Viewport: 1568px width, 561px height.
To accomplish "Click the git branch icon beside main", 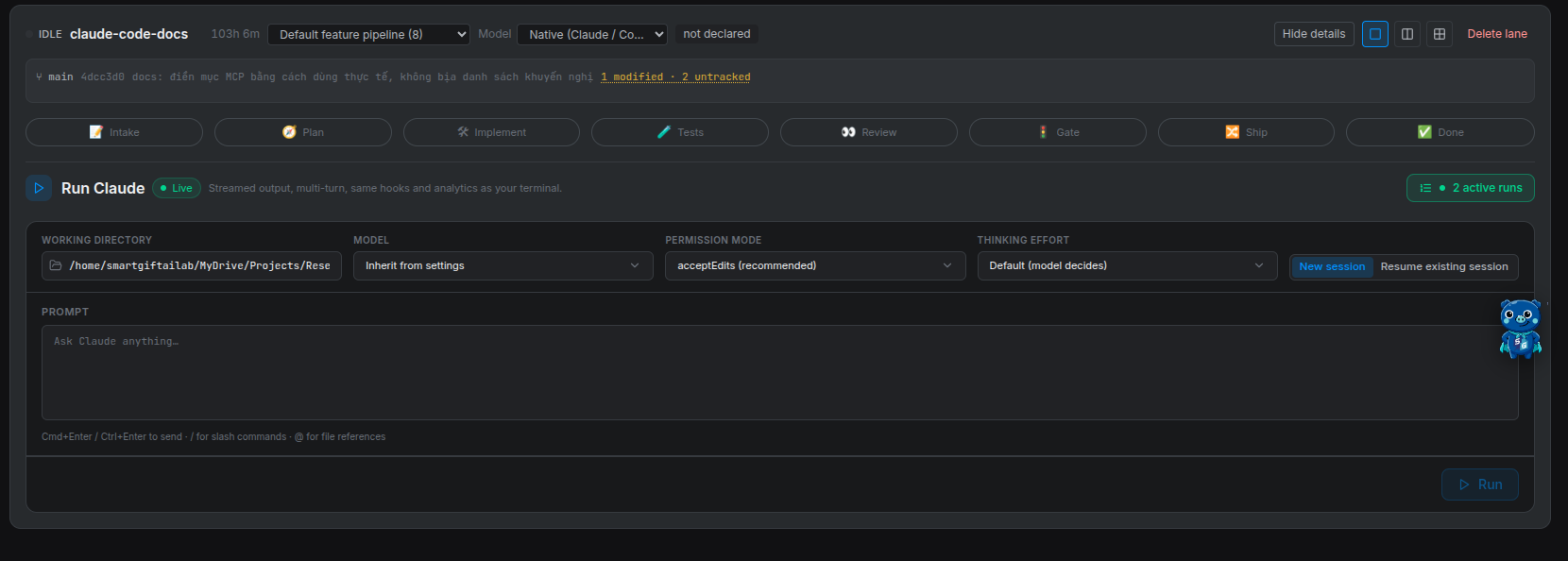I will pos(39,76).
